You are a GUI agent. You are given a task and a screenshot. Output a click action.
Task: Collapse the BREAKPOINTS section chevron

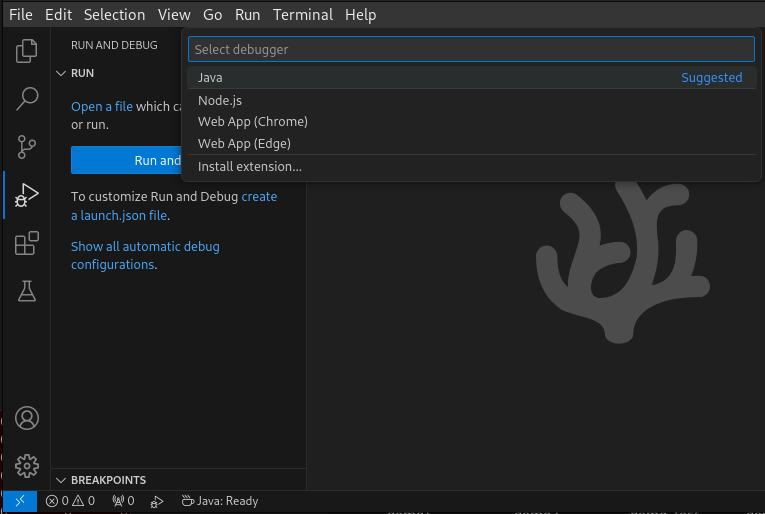[61, 480]
